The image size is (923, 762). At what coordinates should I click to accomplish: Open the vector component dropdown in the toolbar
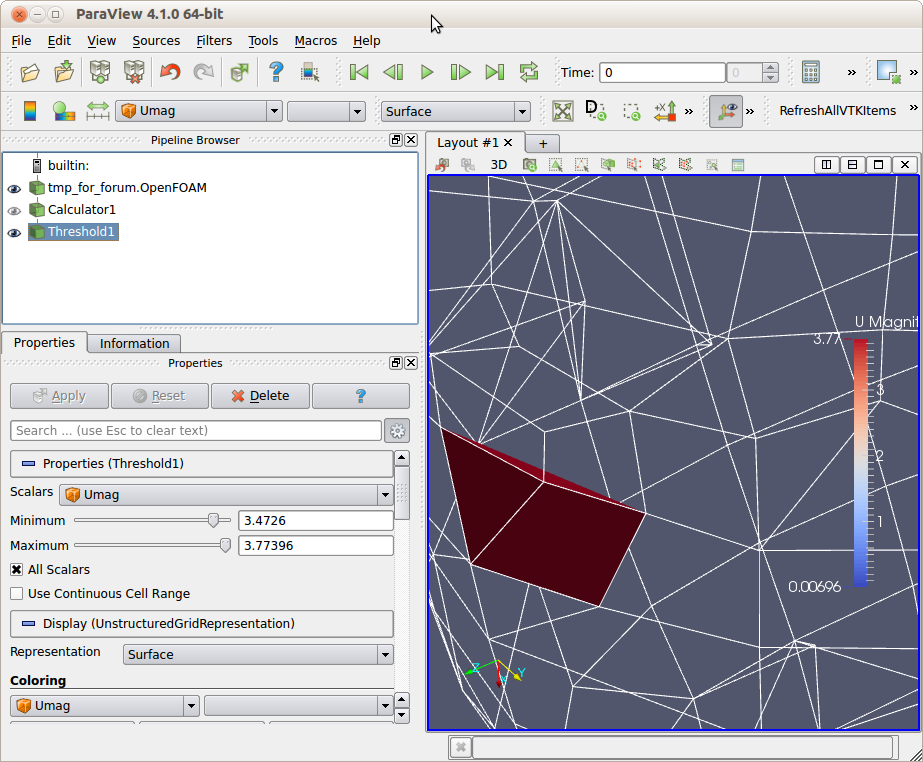click(x=326, y=111)
